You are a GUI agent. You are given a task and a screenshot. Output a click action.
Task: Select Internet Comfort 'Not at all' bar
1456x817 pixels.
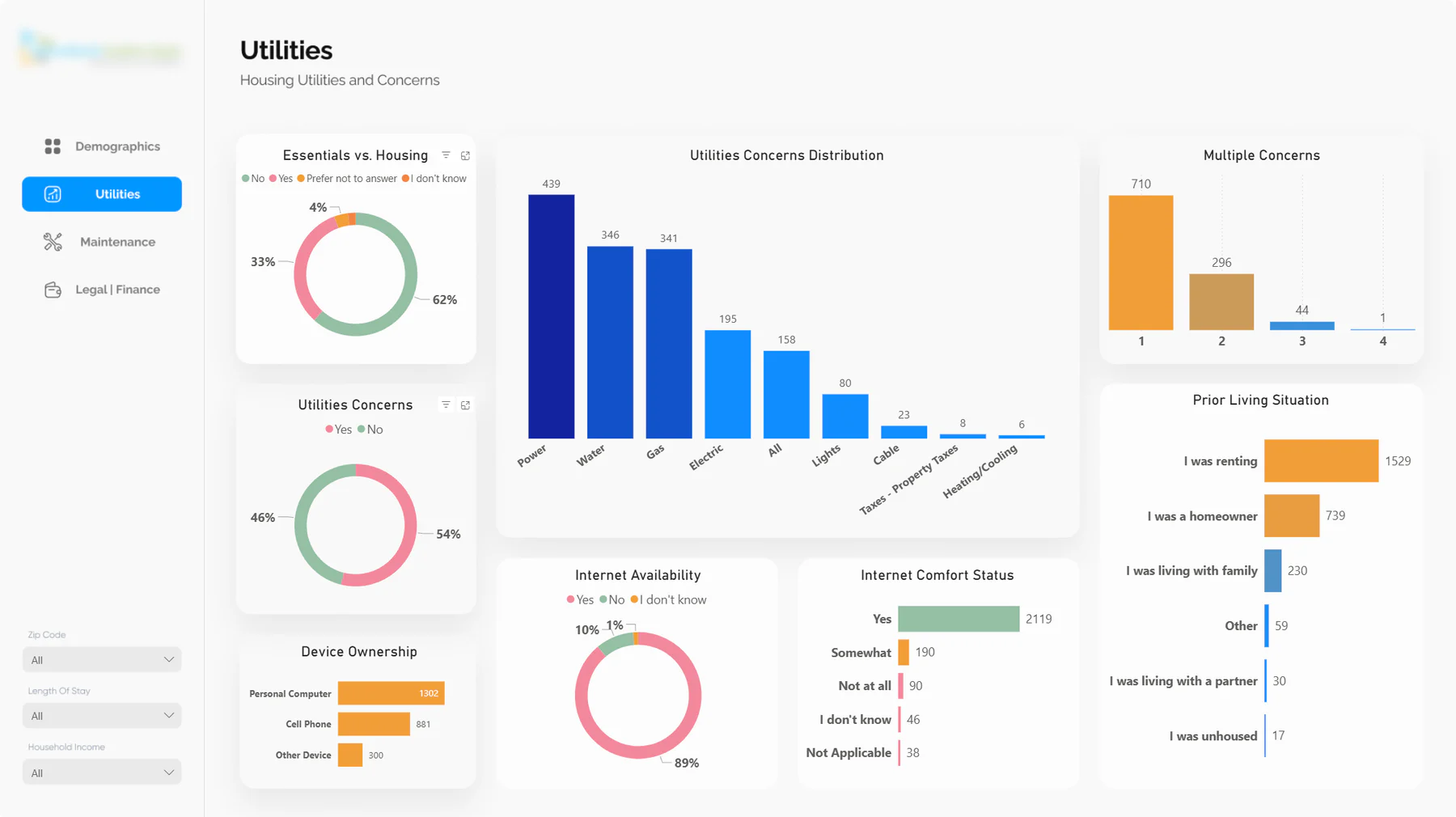click(x=901, y=686)
